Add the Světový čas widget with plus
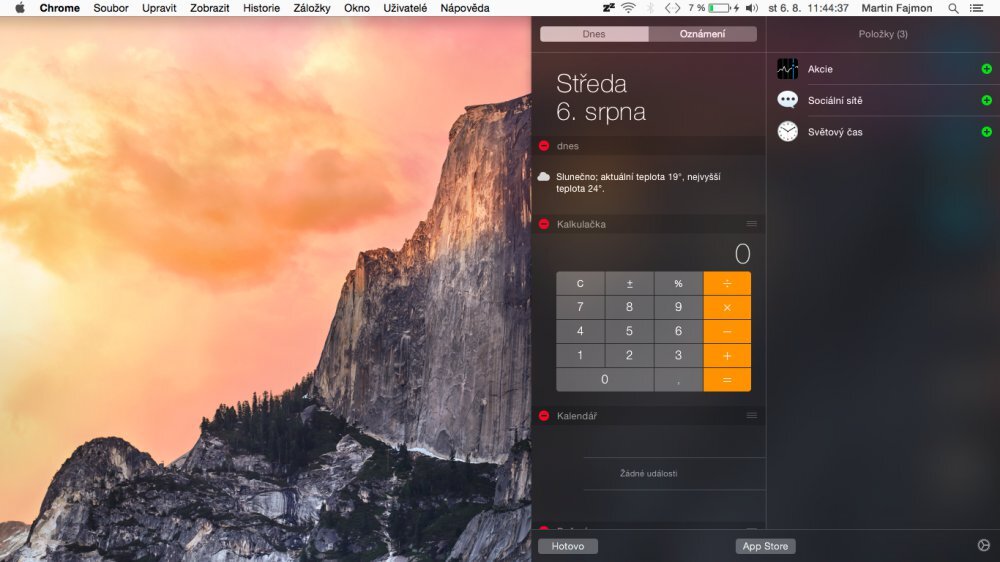Viewport: 1000px width, 562px height. pyautogui.click(x=986, y=131)
